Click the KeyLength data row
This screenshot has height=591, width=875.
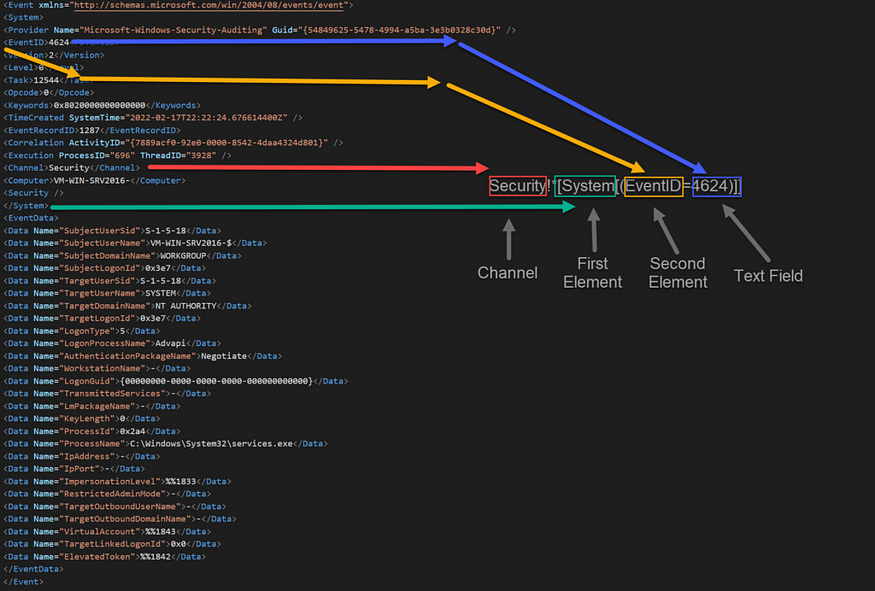point(81,419)
